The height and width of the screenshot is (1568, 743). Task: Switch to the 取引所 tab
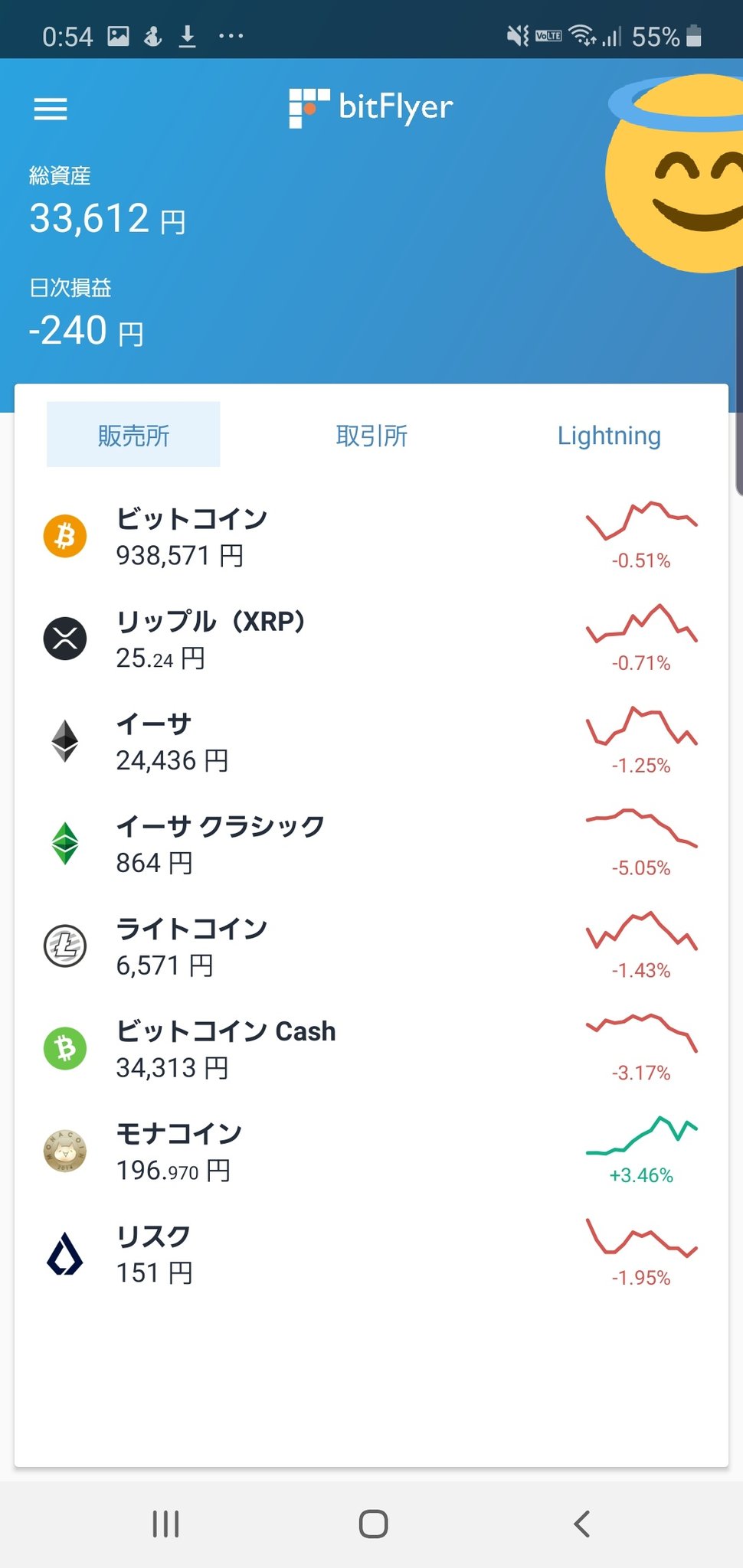371,435
